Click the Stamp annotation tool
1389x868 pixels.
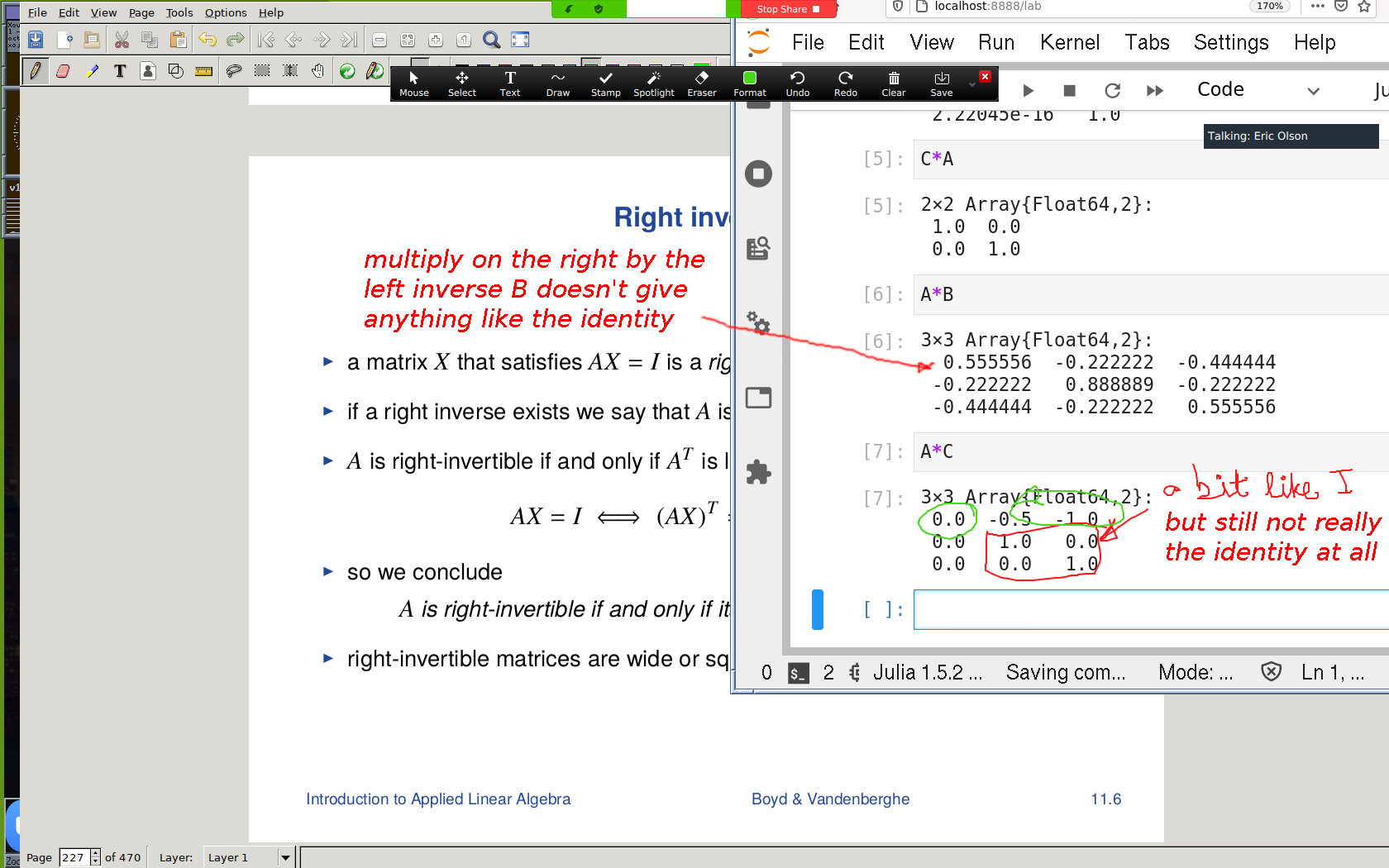605,83
